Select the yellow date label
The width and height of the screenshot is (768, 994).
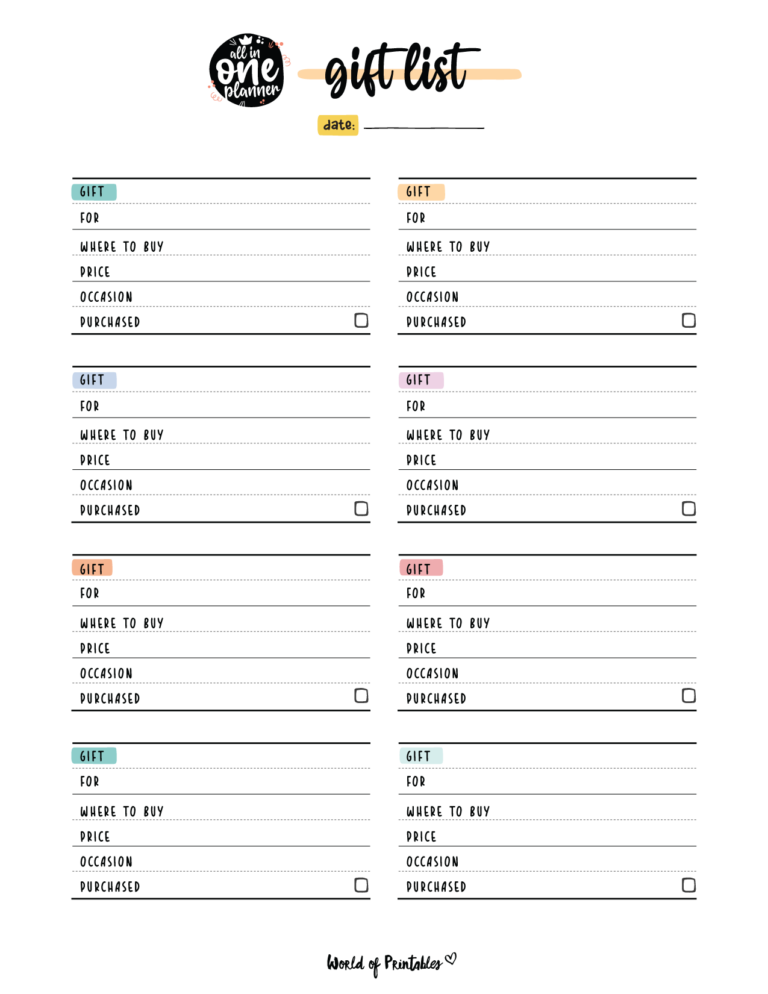coord(338,125)
